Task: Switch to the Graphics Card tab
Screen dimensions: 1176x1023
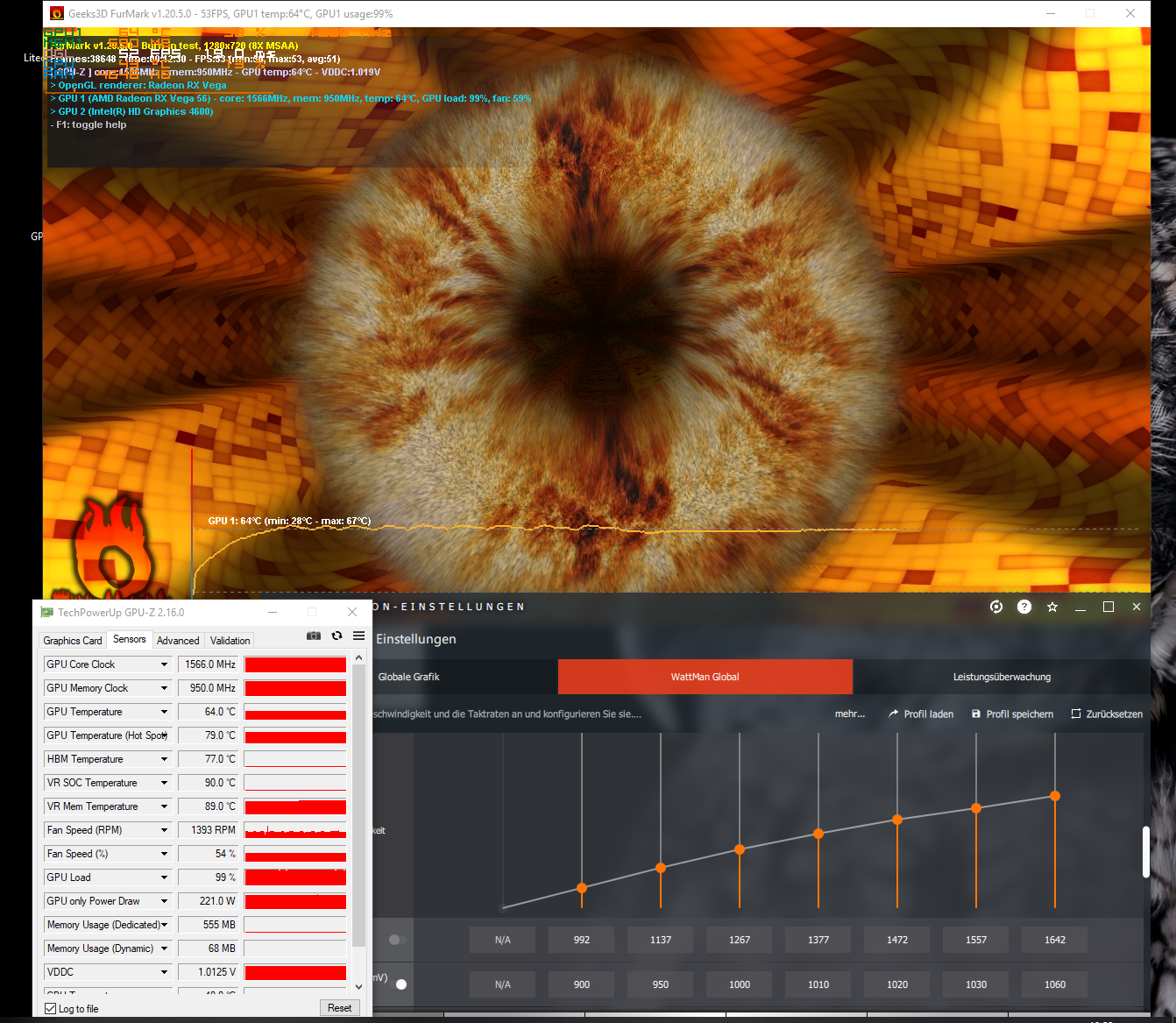Action: 73,641
